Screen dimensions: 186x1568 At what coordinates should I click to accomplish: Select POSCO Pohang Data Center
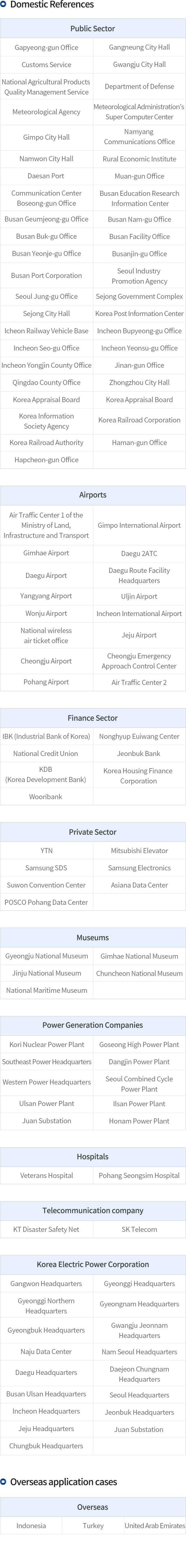46,902
